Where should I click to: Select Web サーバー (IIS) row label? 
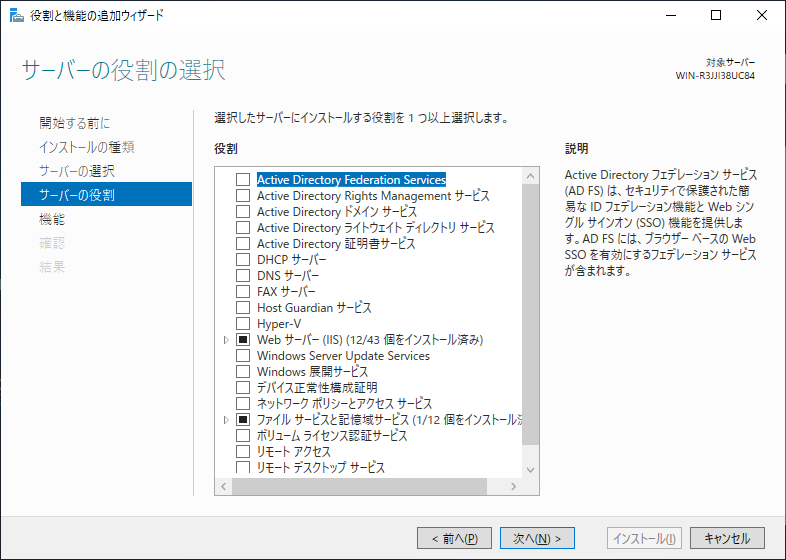click(x=370, y=340)
